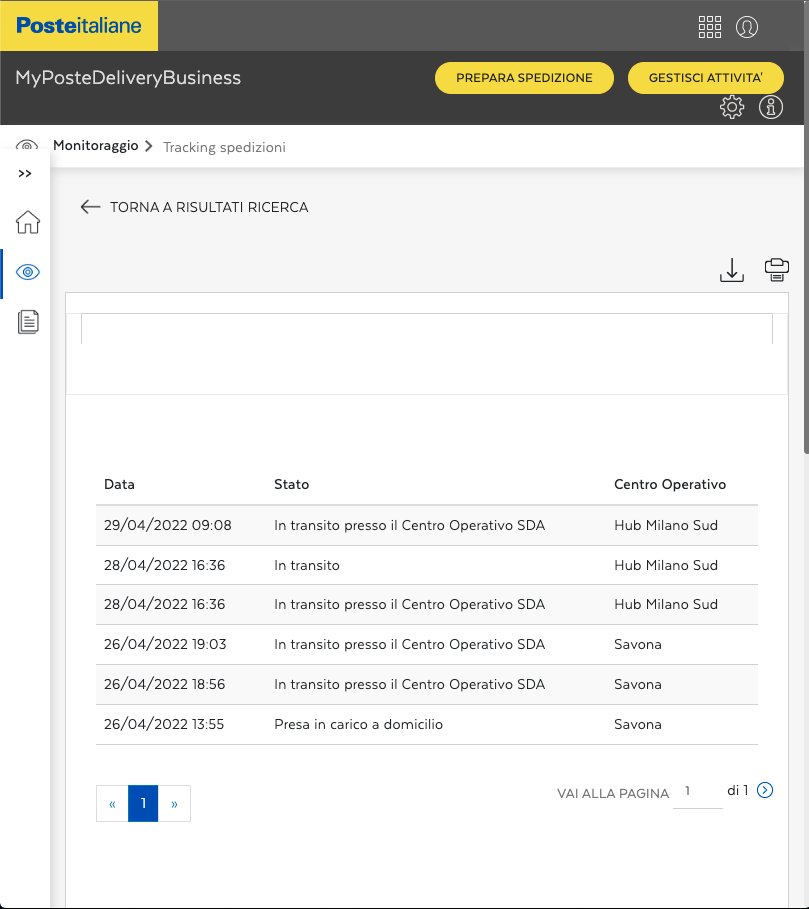Open the information icon

tap(771, 107)
